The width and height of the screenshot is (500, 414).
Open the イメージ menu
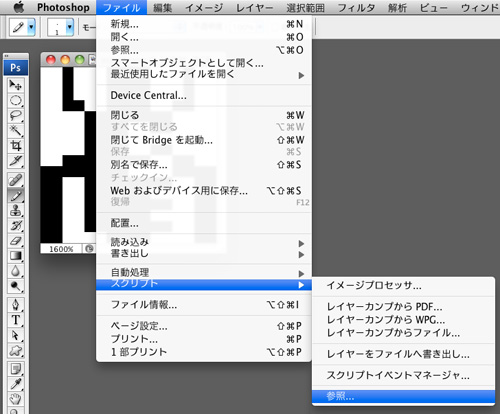(x=204, y=7)
